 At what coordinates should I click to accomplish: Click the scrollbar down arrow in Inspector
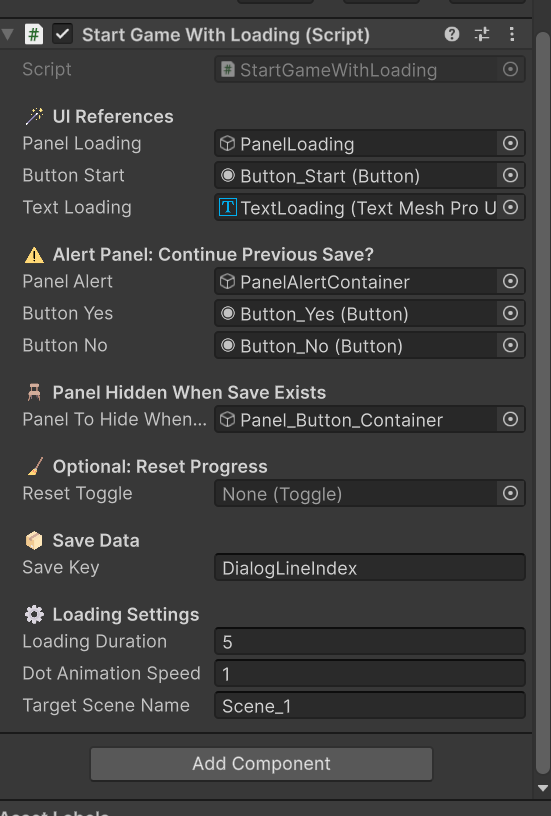coord(543,788)
